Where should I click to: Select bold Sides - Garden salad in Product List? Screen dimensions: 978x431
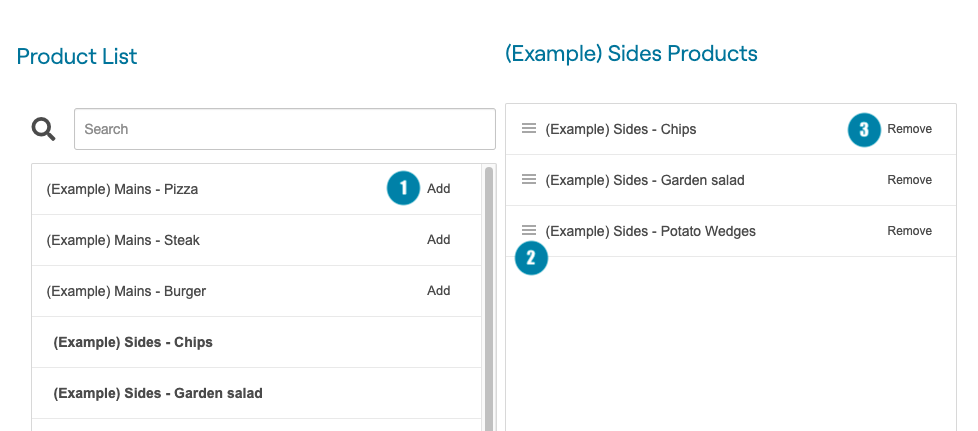tap(158, 393)
